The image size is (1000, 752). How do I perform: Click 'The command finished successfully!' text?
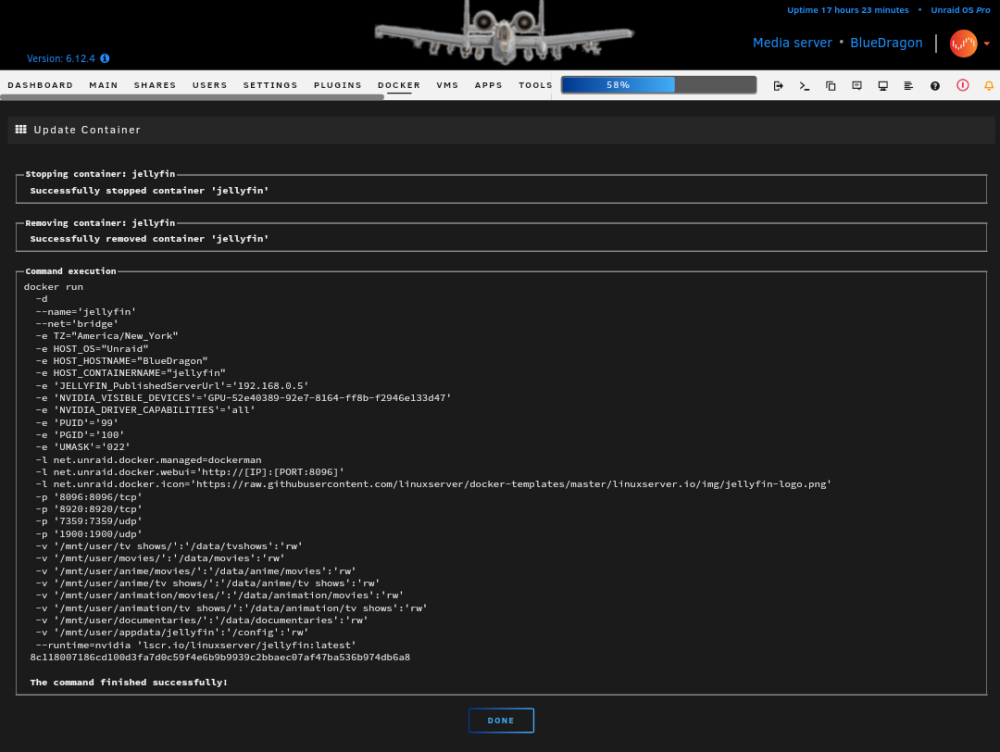129,682
